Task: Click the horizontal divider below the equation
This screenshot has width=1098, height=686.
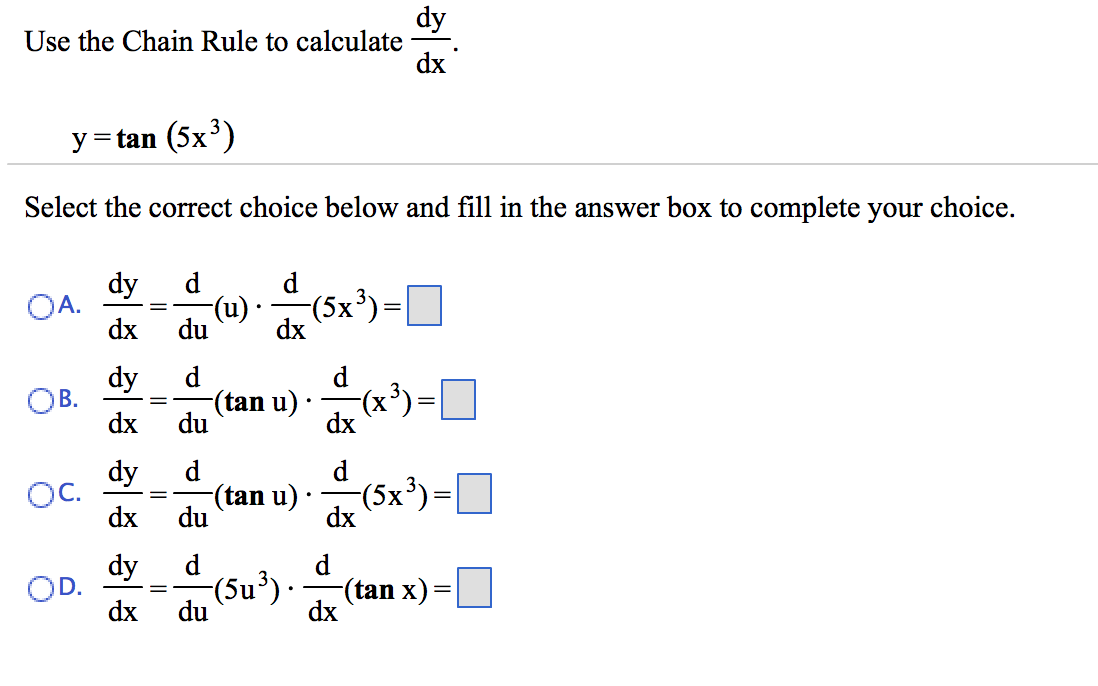Action: pyautogui.click(x=549, y=163)
